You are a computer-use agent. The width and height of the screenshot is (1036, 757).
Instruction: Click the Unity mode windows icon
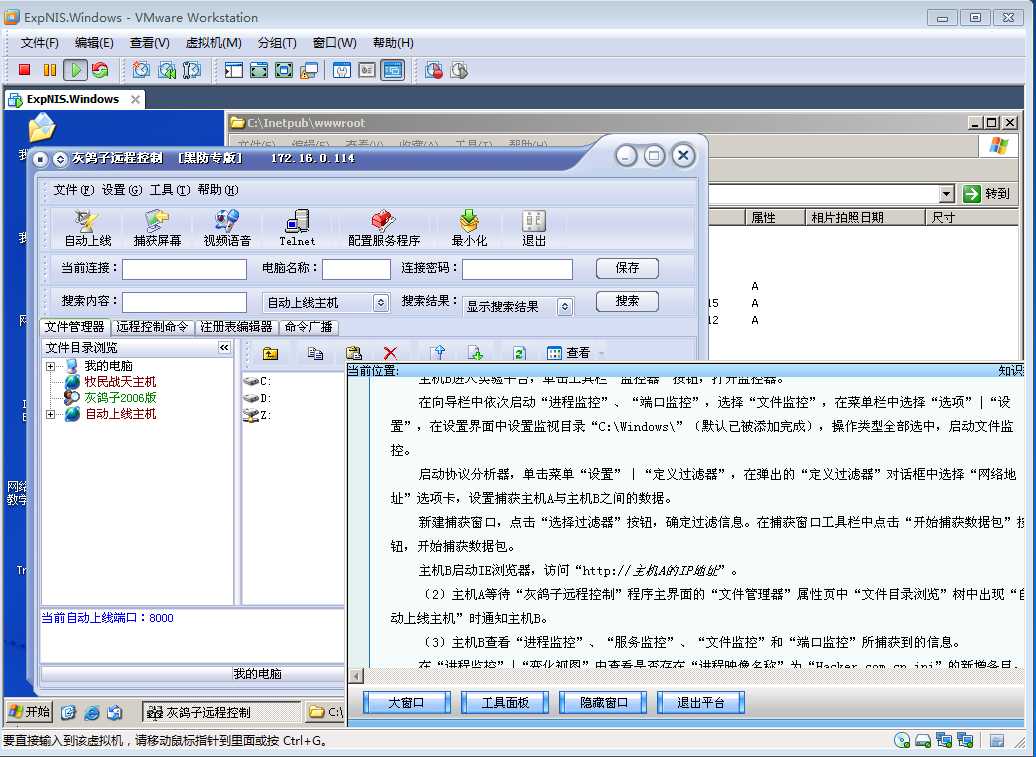coord(309,69)
